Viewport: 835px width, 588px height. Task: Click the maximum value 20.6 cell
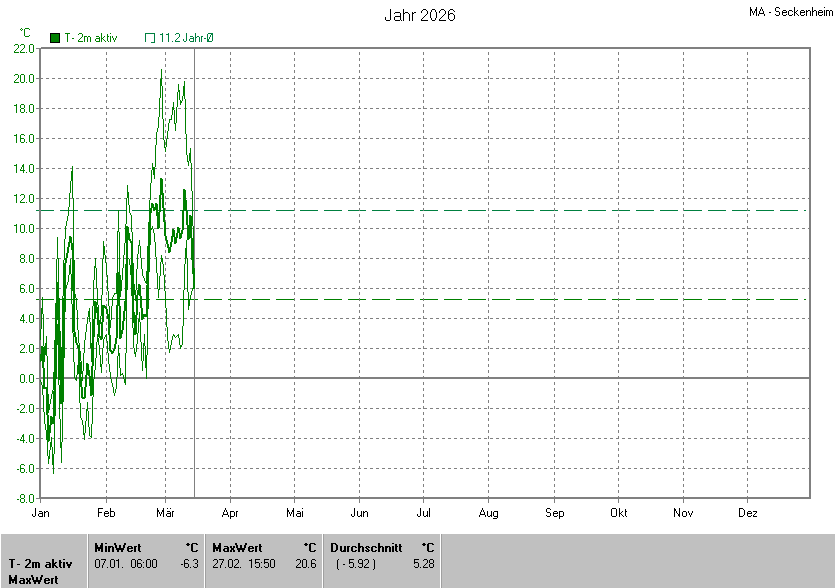click(305, 564)
